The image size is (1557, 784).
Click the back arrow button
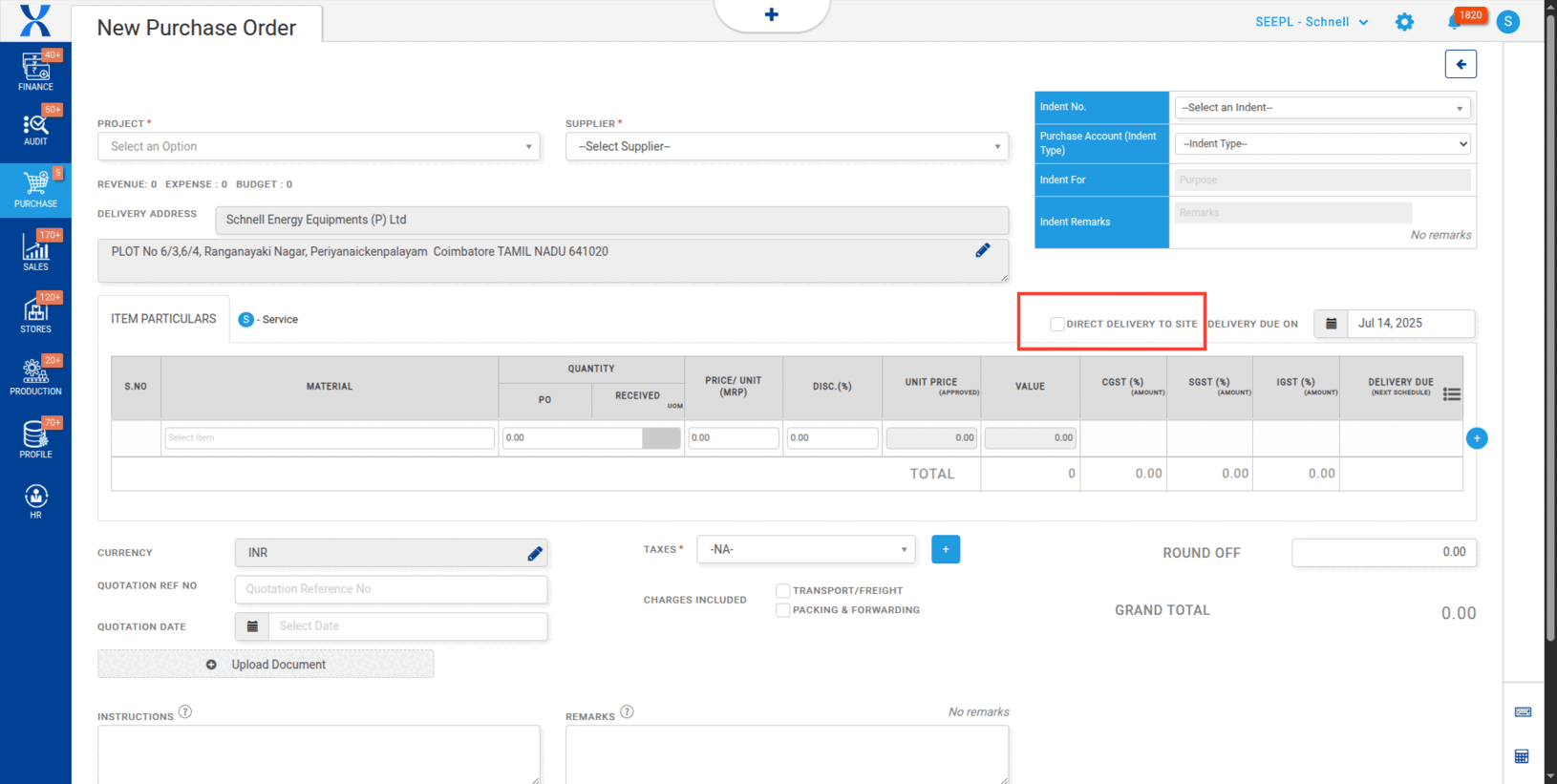(1461, 64)
